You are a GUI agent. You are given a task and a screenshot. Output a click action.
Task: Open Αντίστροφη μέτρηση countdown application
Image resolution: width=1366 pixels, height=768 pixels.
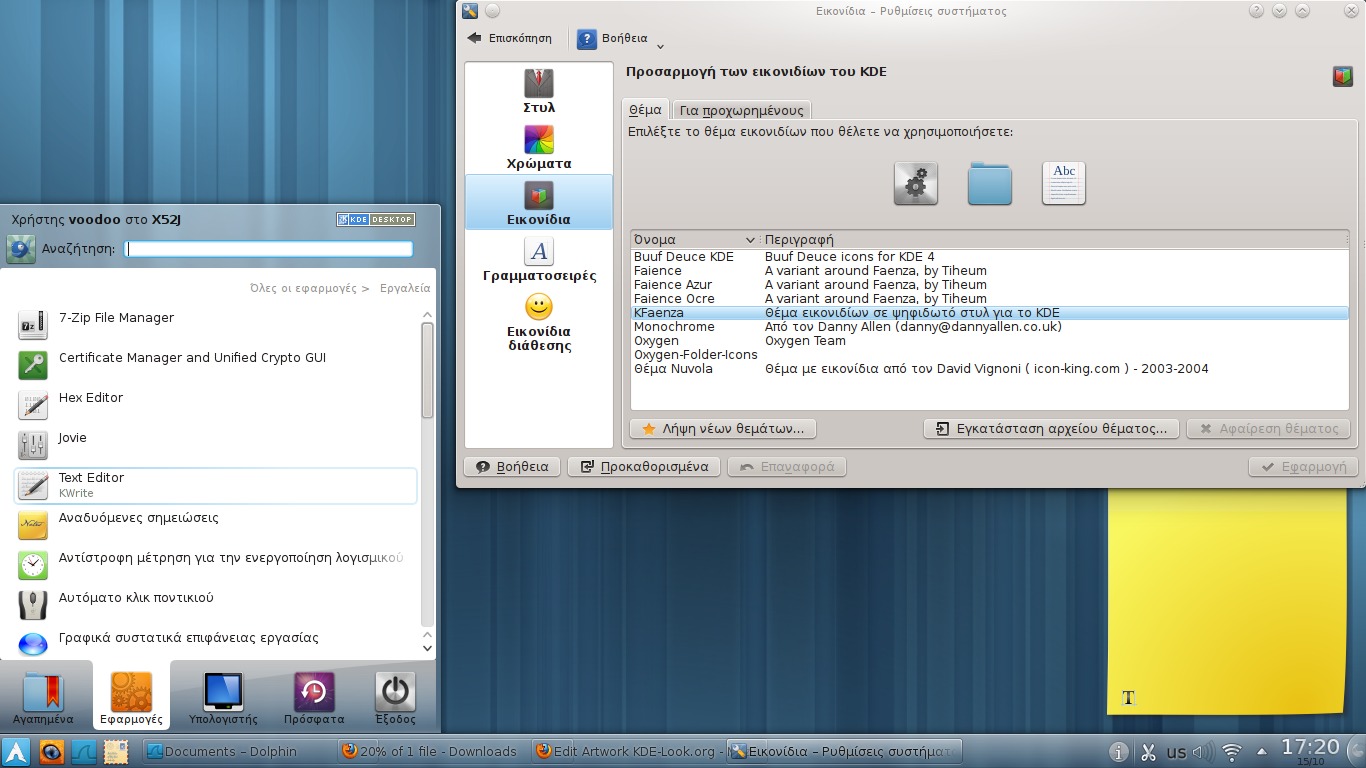coord(216,565)
